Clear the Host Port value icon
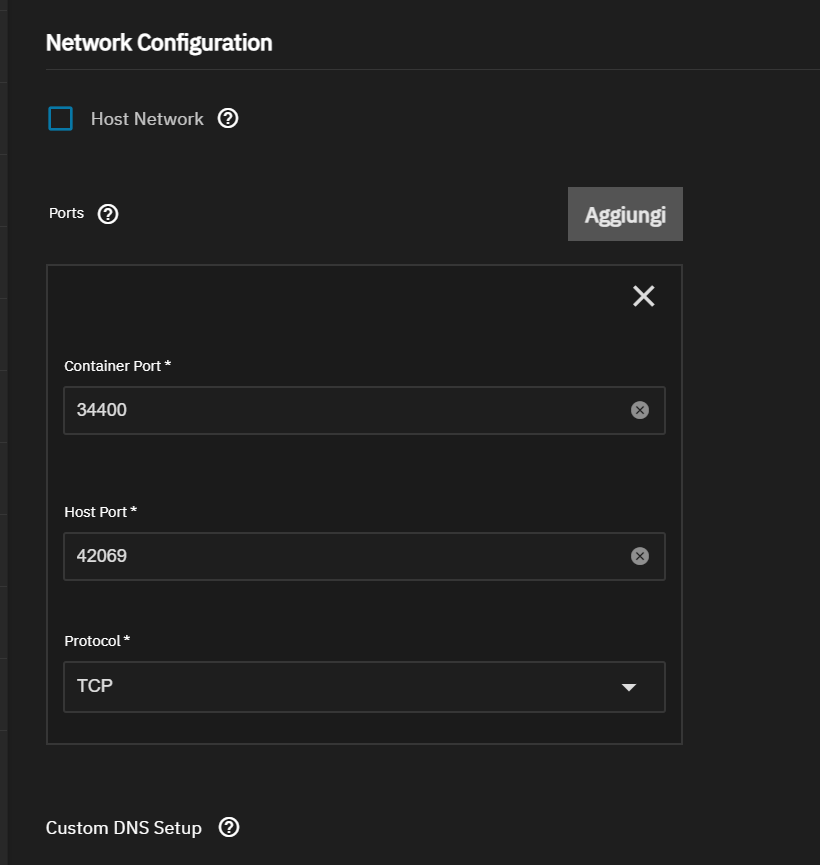 click(640, 556)
